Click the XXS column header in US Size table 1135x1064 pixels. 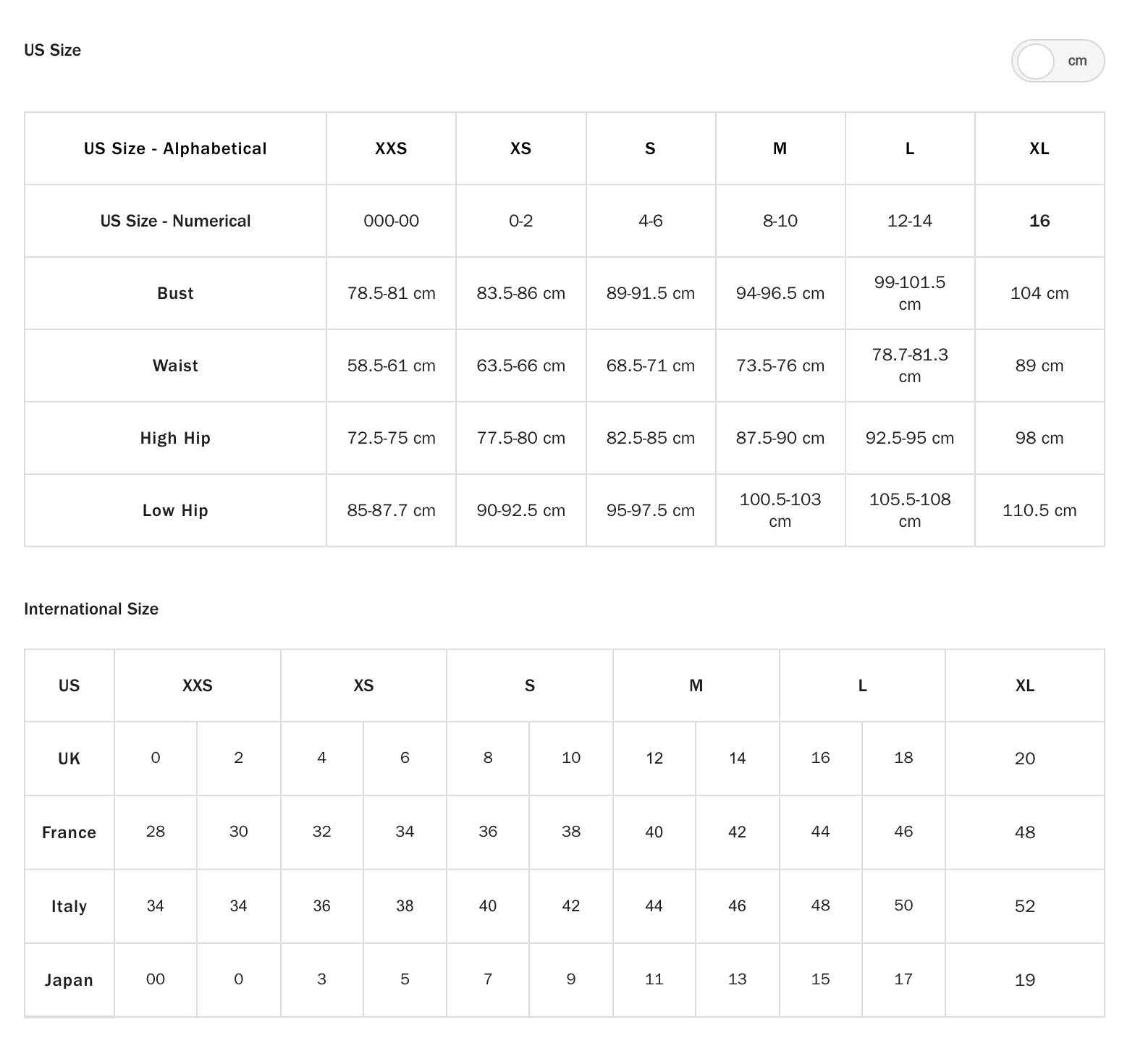pyautogui.click(x=391, y=148)
